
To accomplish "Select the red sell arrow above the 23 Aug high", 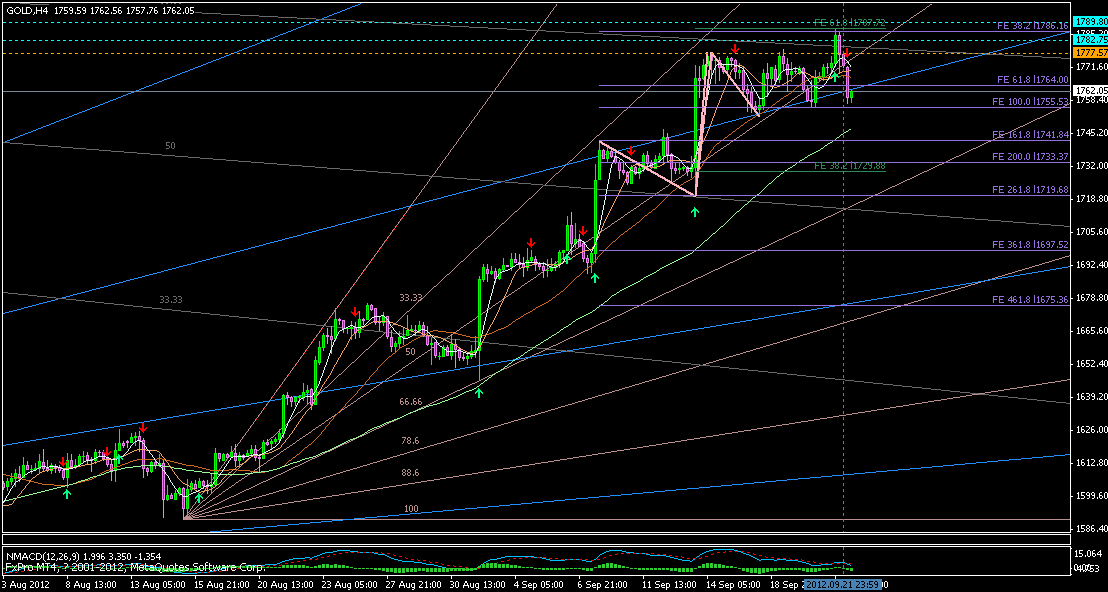I will point(354,314).
